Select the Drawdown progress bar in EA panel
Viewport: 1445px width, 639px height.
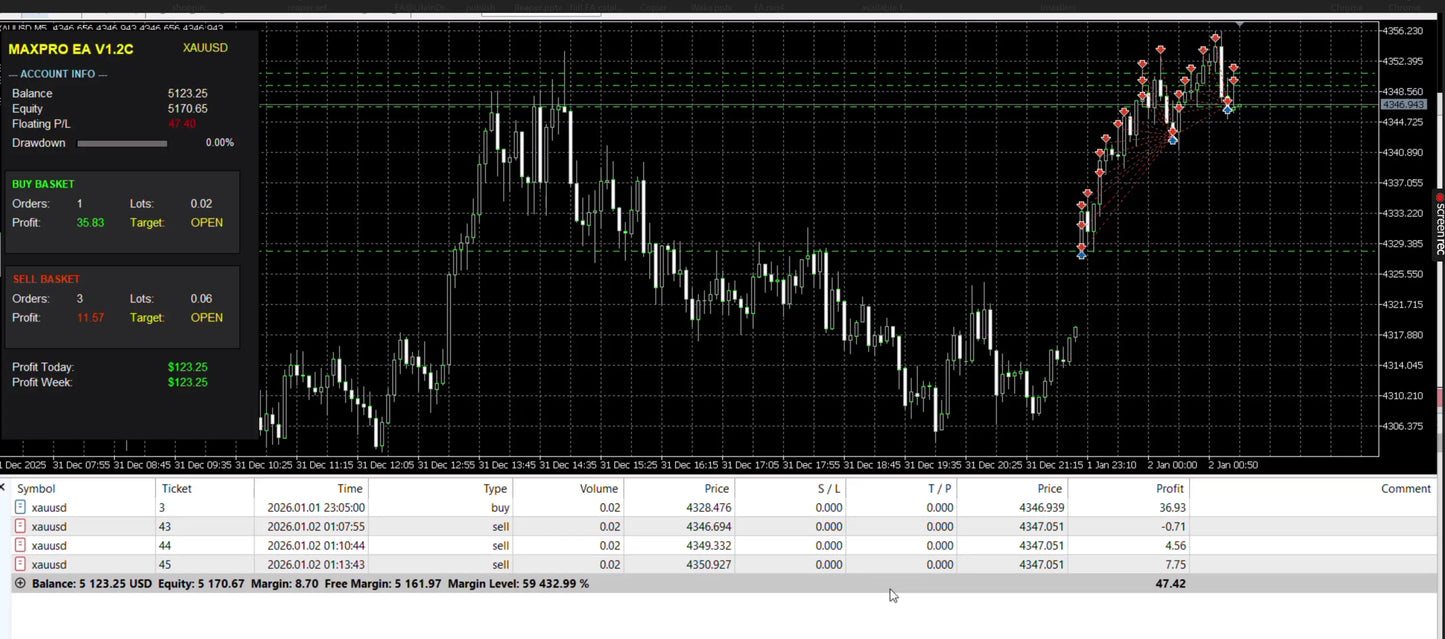pyautogui.click(x=122, y=143)
